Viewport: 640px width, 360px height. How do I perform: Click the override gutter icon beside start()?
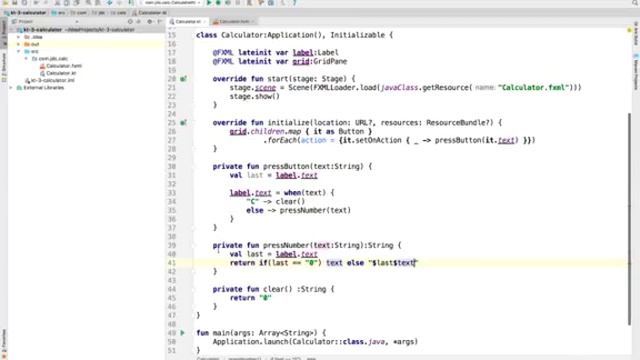183,79
